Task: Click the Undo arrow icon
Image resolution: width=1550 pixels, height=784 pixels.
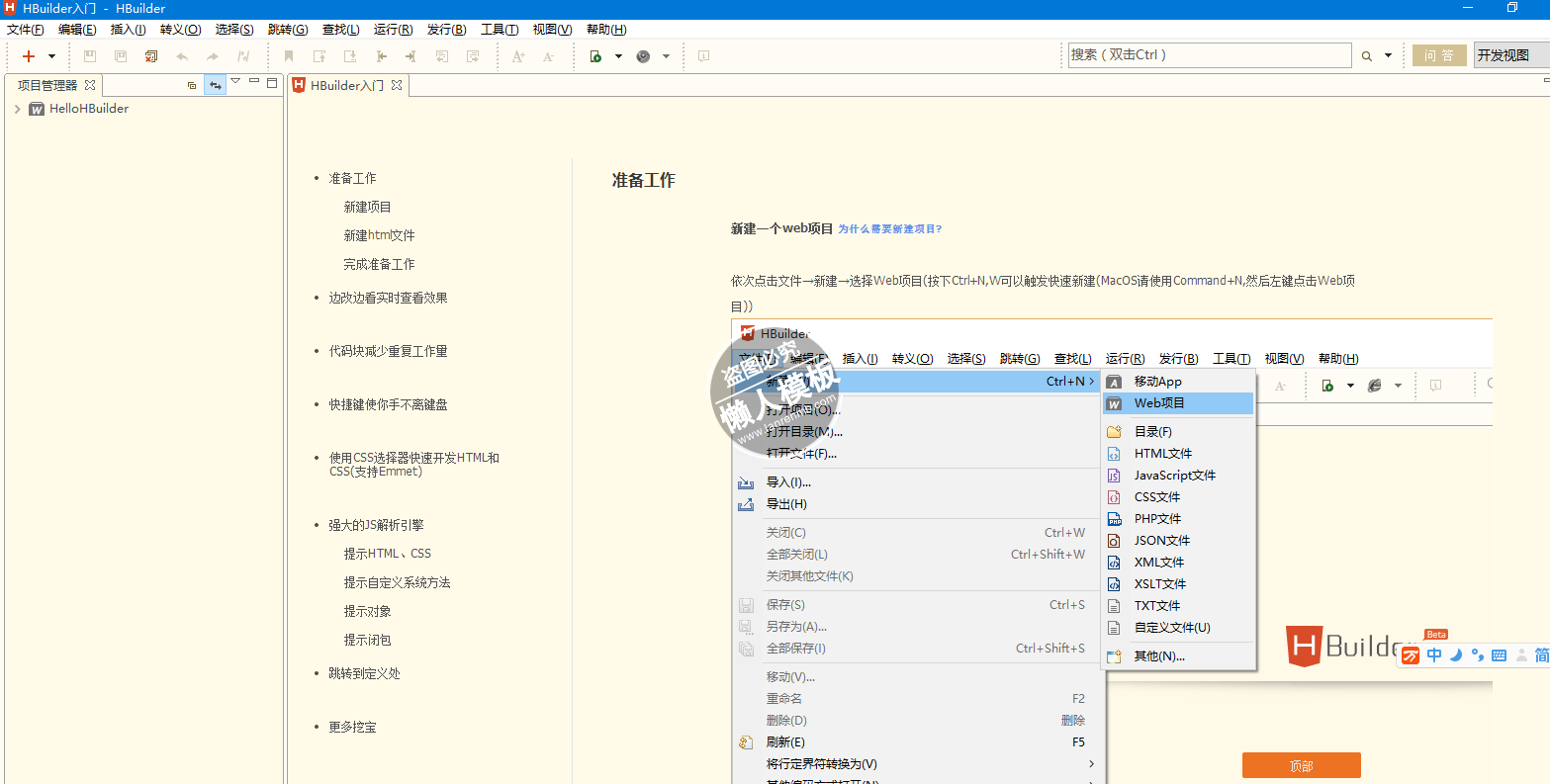Action: click(x=182, y=56)
